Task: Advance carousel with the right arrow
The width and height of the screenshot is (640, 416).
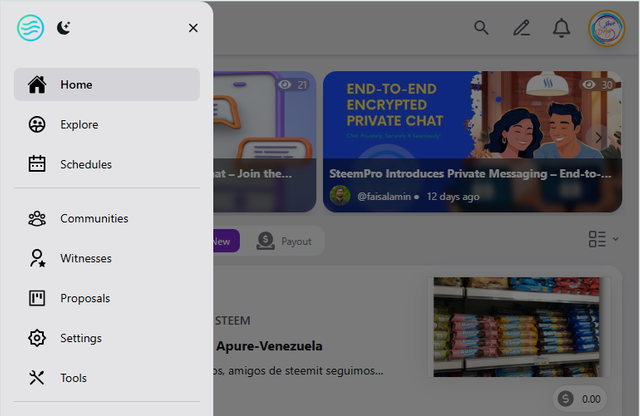Action: (x=598, y=138)
